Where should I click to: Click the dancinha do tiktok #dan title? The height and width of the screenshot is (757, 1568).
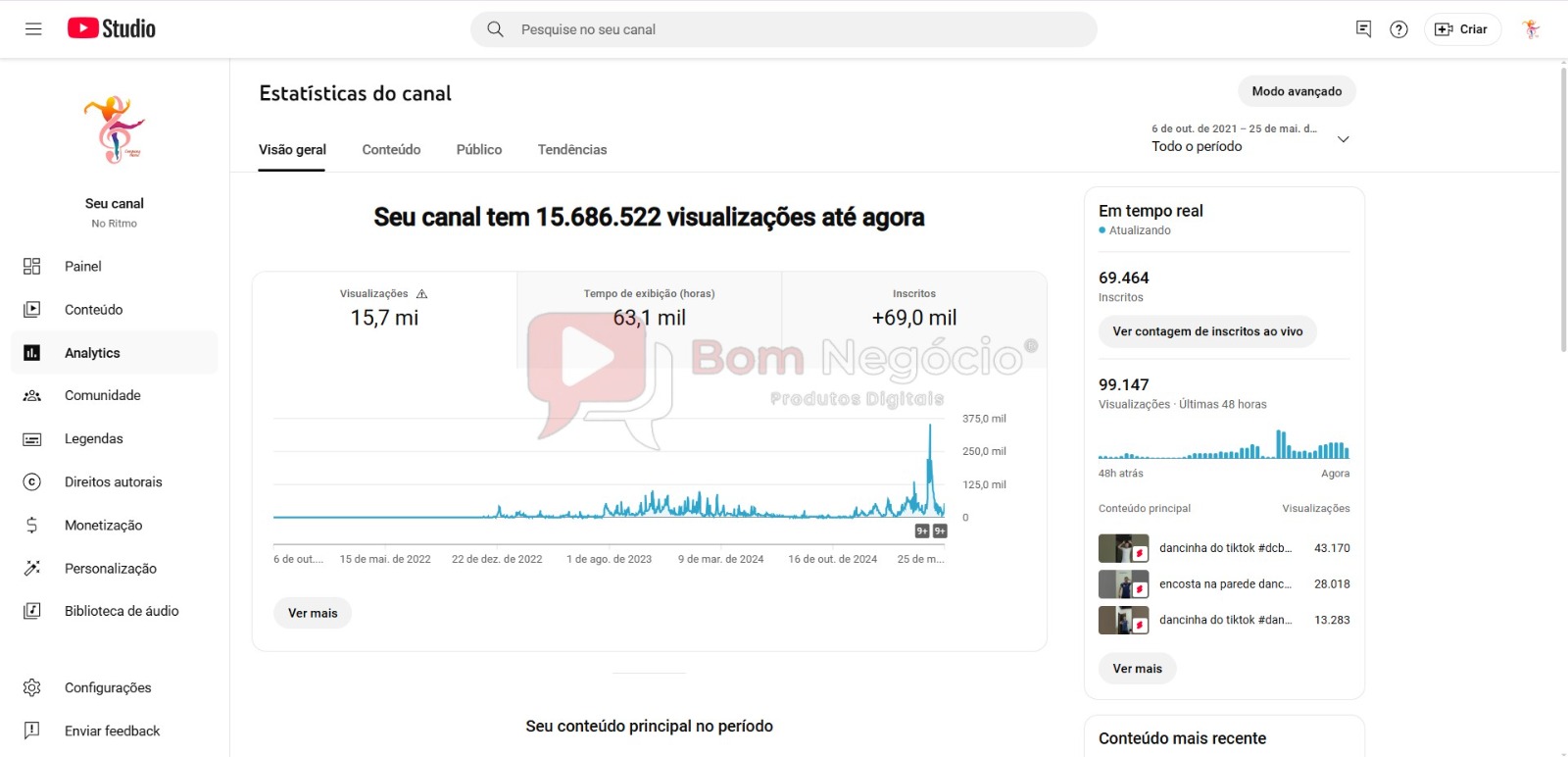click(x=1225, y=620)
